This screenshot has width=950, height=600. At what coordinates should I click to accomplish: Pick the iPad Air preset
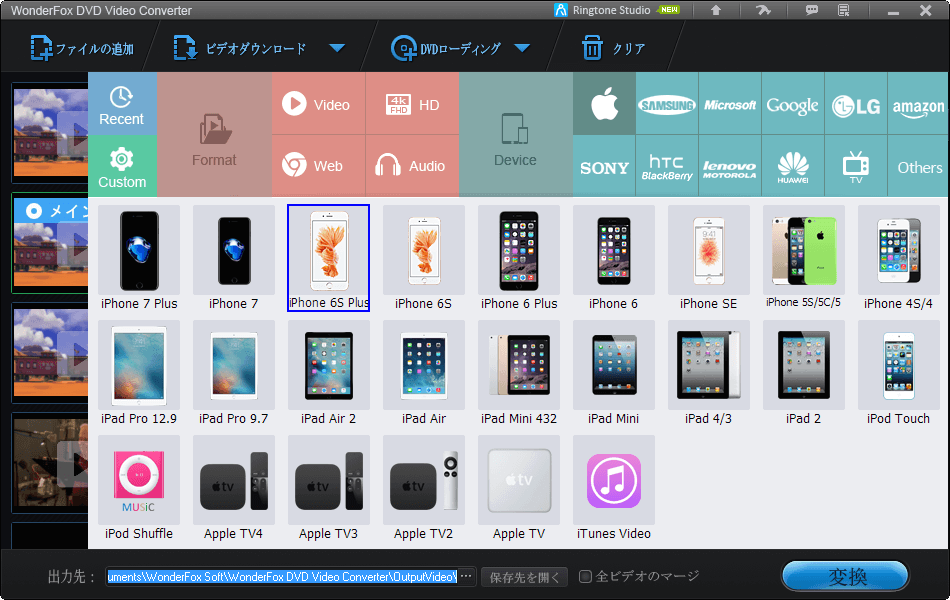tap(424, 373)
